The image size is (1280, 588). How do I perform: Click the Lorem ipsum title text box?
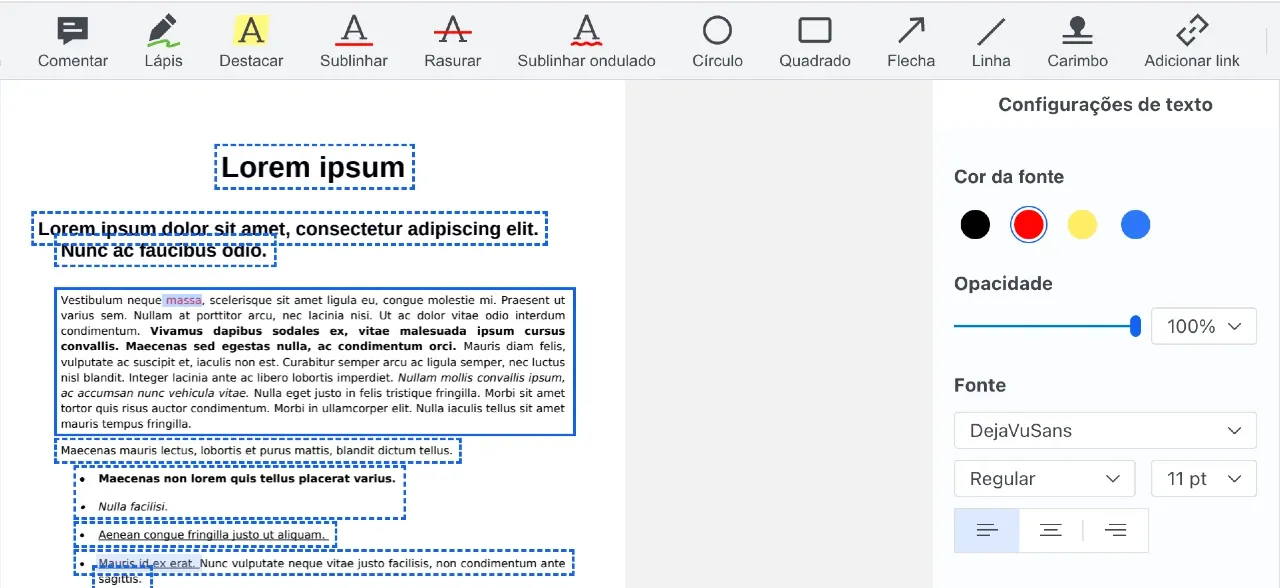(314, 168)
